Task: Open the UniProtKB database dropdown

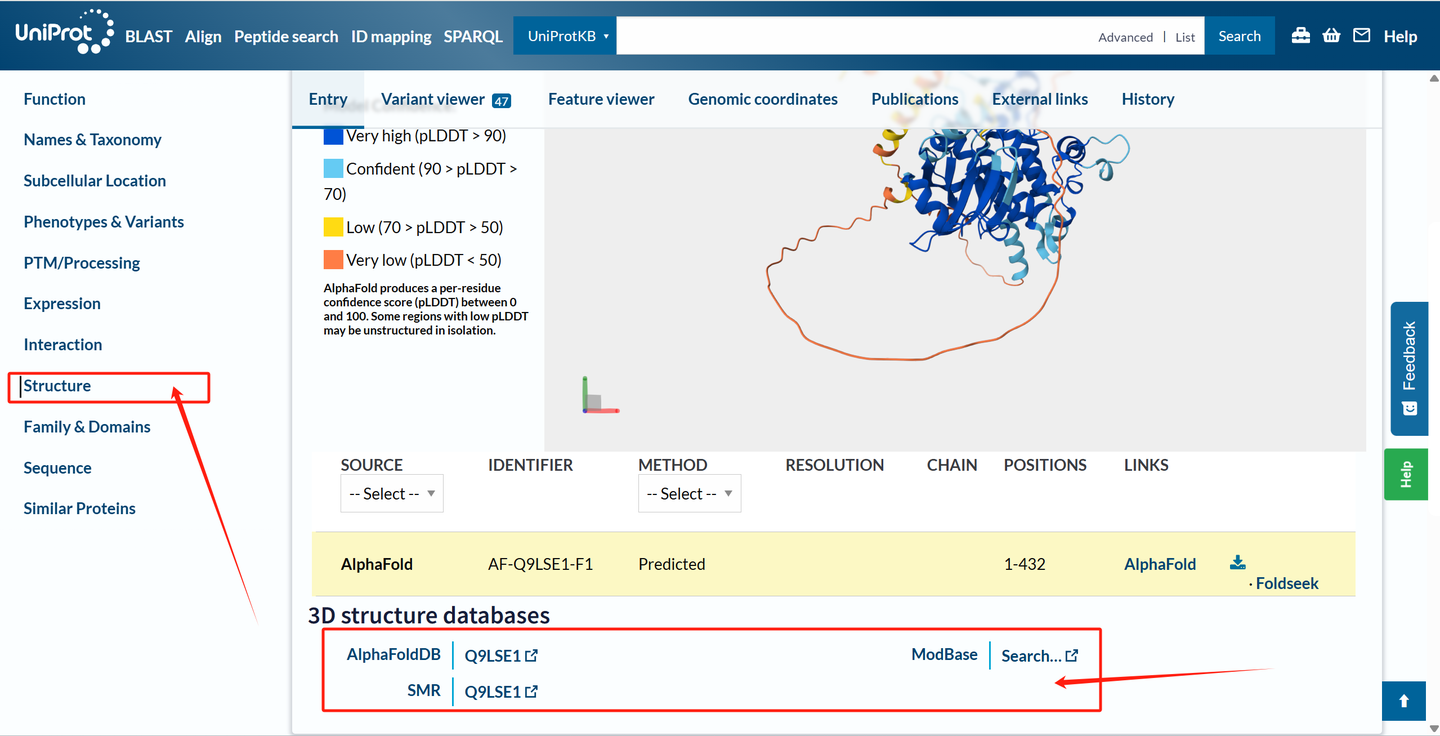Action: click(566, 36)
